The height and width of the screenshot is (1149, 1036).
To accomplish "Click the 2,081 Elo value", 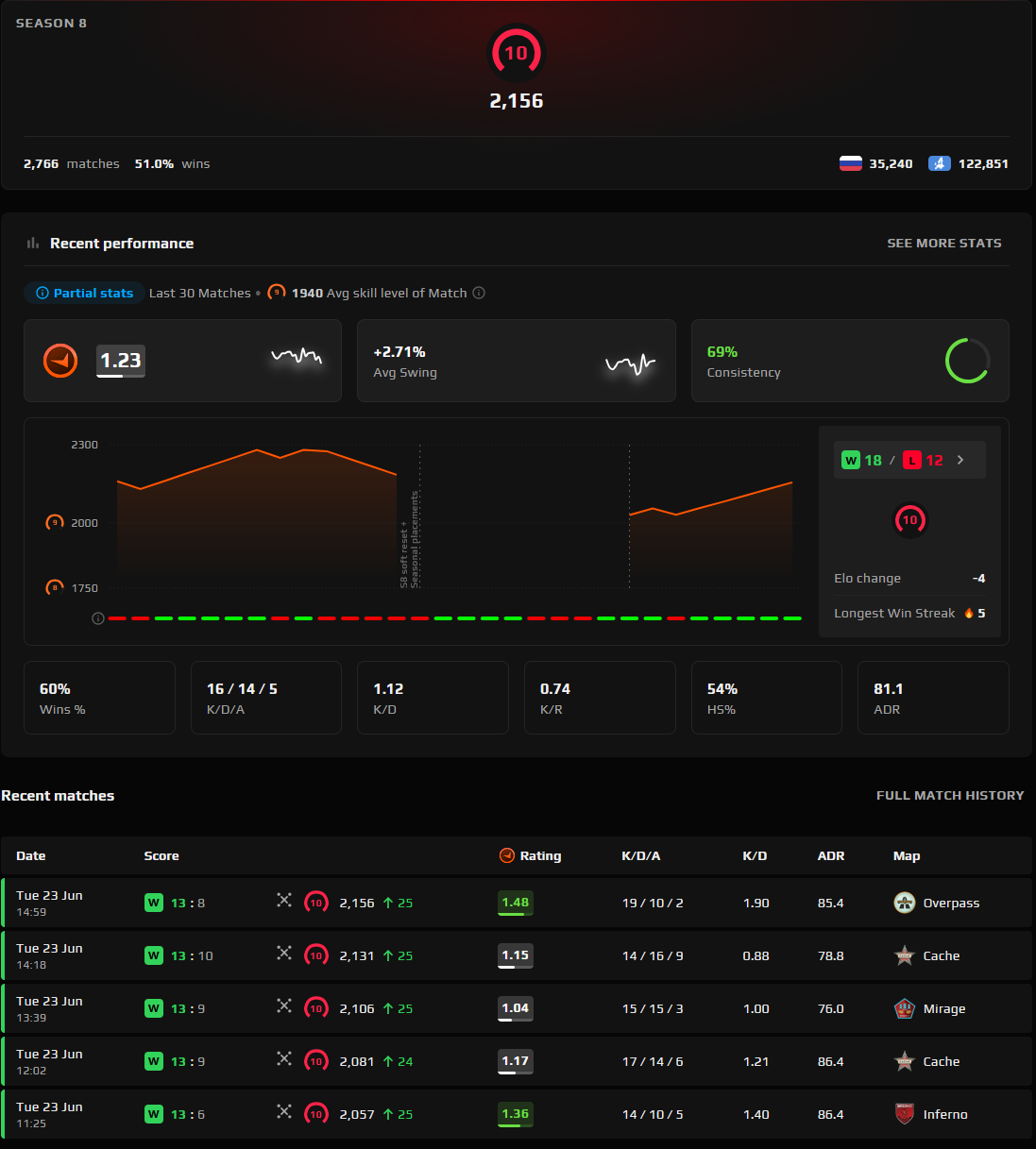I will click(357, 1062).
